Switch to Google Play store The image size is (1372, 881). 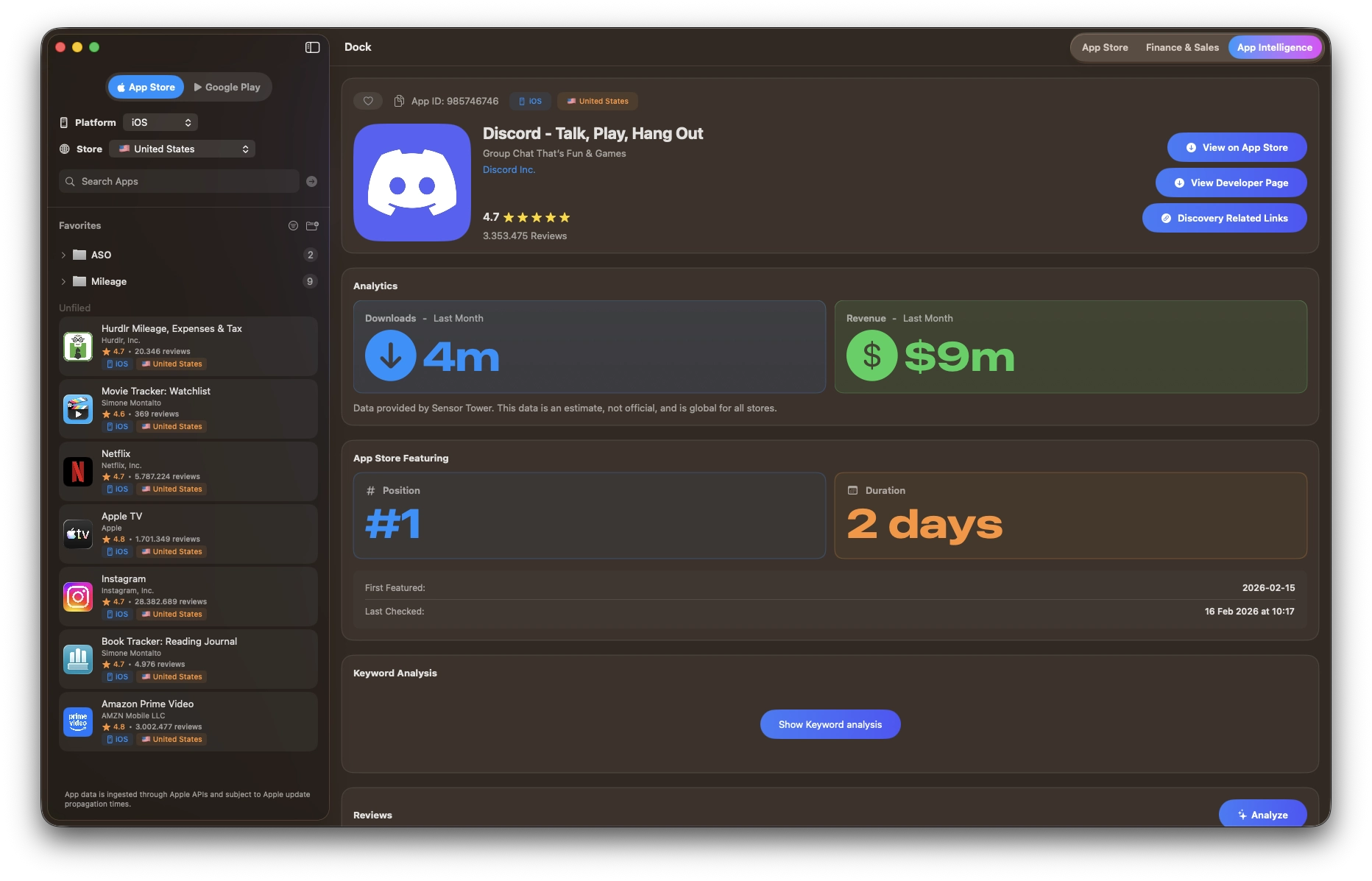pyautogui.click(x=227, y=87)
